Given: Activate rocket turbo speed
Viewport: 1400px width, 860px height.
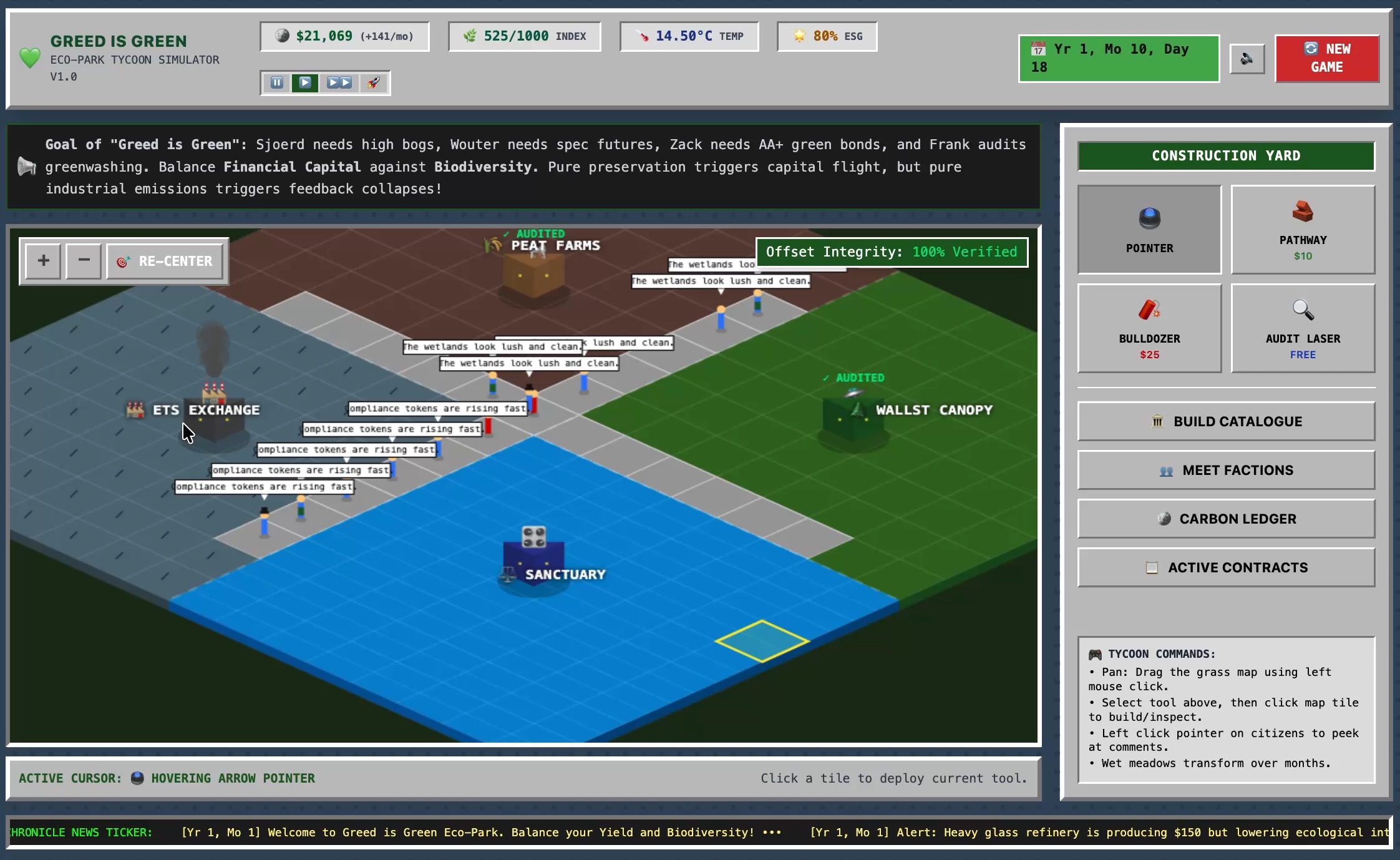Looking at the screenshot, I should 374,82.
